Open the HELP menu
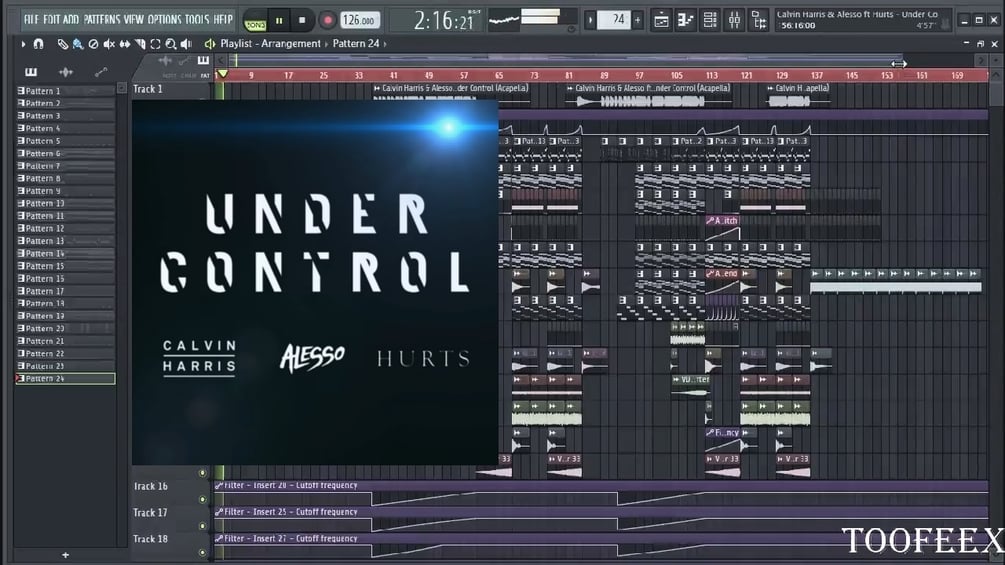 [x=223, y=19]
